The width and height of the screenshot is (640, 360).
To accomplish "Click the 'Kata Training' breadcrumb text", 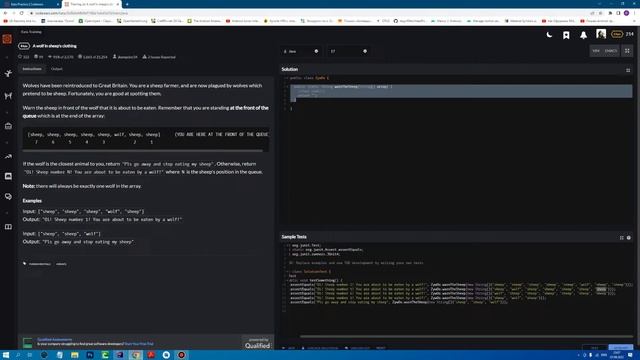I will click(x=31, y=32).
